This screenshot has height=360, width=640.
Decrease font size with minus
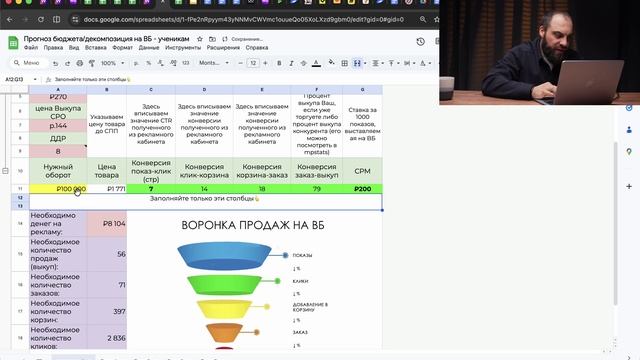(x=240, y=63)
